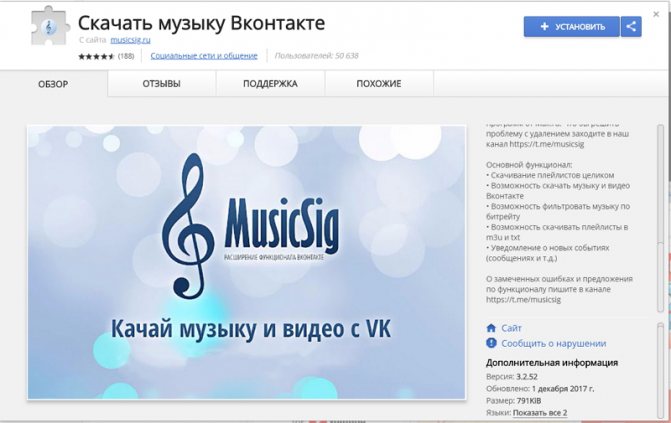Switch to the ОТЗЫВЫ tab
Screen dimensions: 671x423
coord(162,83)
